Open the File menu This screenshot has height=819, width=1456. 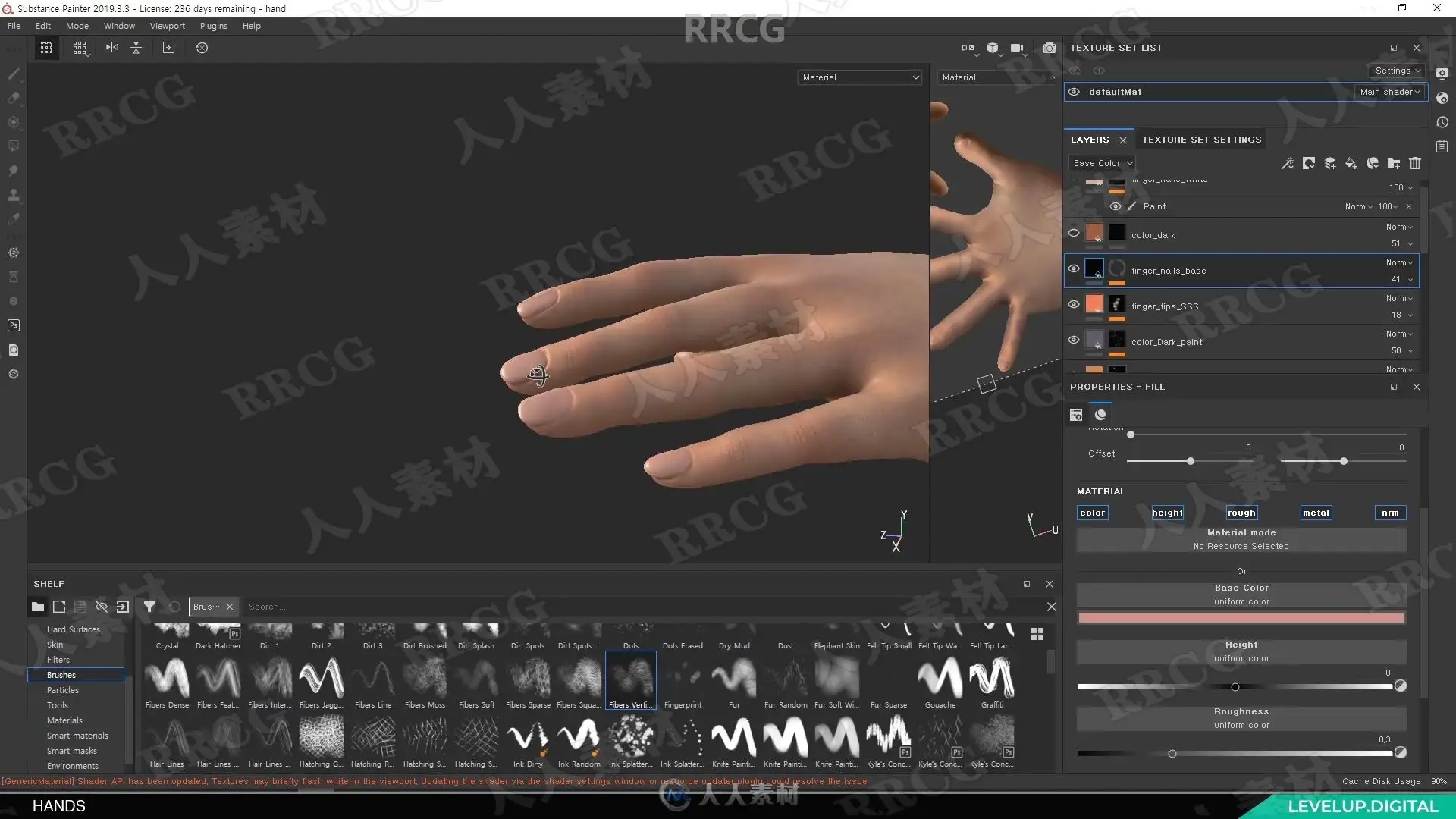point(14,26)
